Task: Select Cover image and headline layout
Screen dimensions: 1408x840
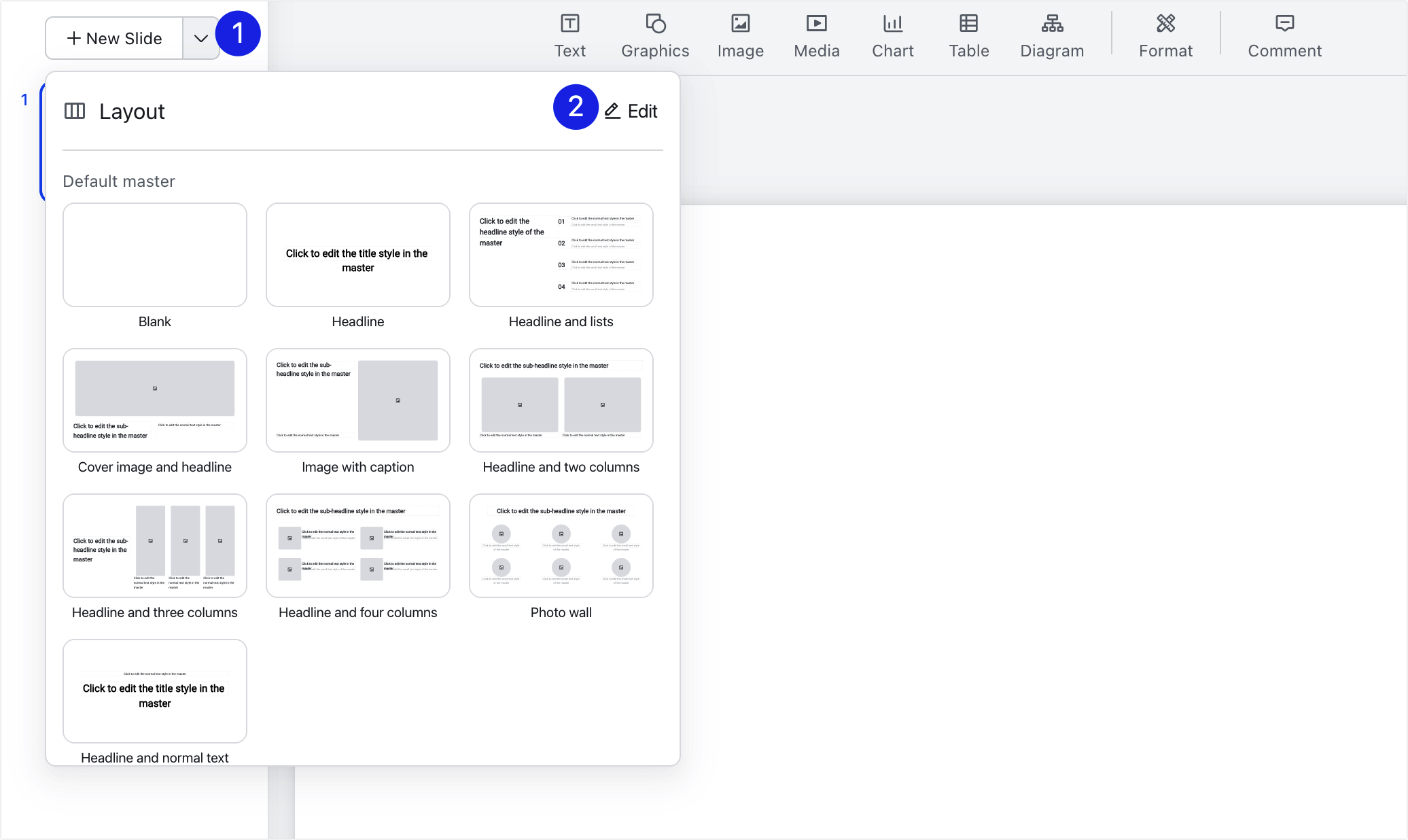Action: tap(155, 400)
